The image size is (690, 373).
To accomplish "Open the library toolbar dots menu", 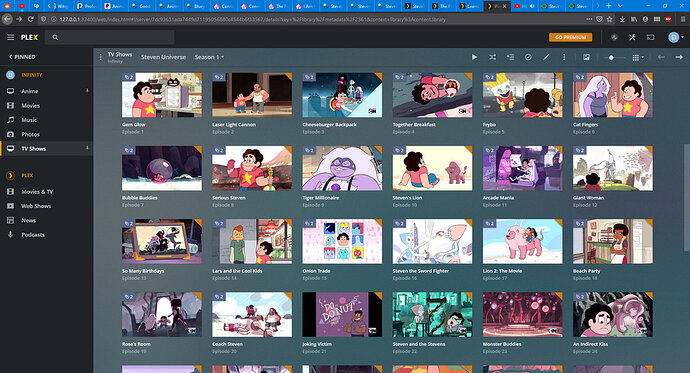I will tap(100, 57).
